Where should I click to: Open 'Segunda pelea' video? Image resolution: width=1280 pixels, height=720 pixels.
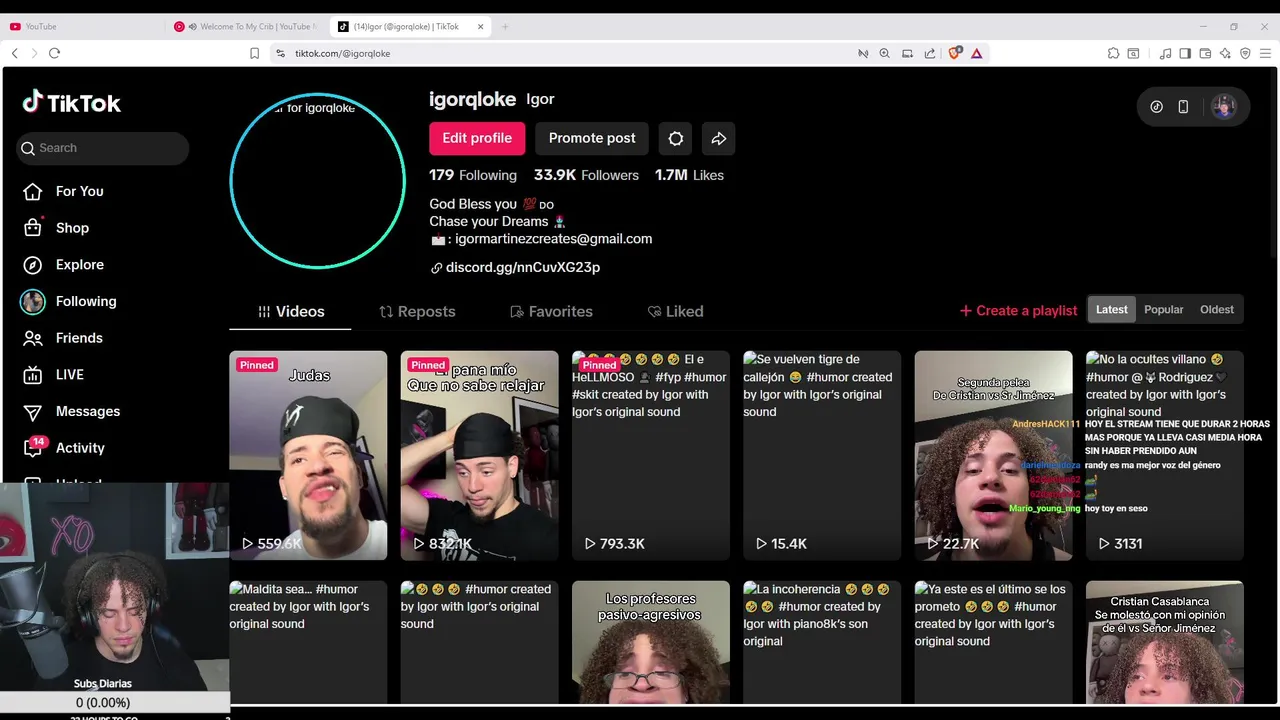click(993, 455)
